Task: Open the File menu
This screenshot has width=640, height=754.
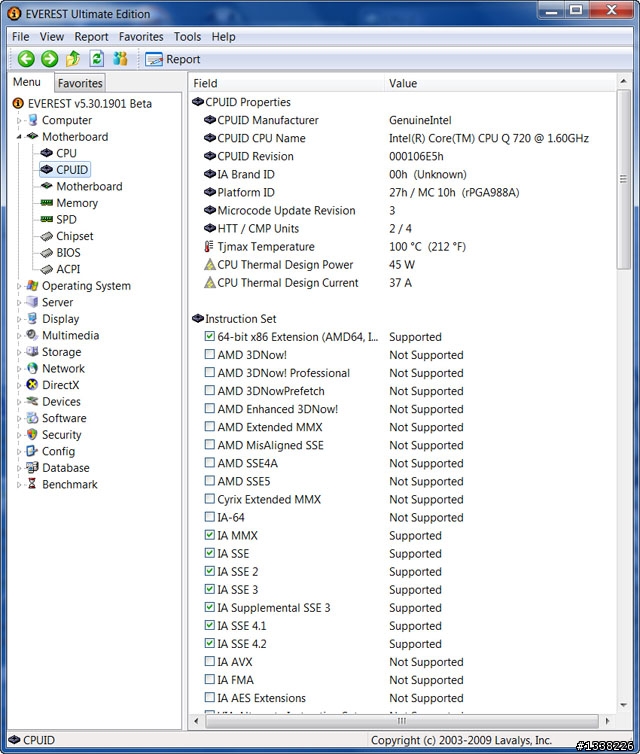Action: (21, 37)
